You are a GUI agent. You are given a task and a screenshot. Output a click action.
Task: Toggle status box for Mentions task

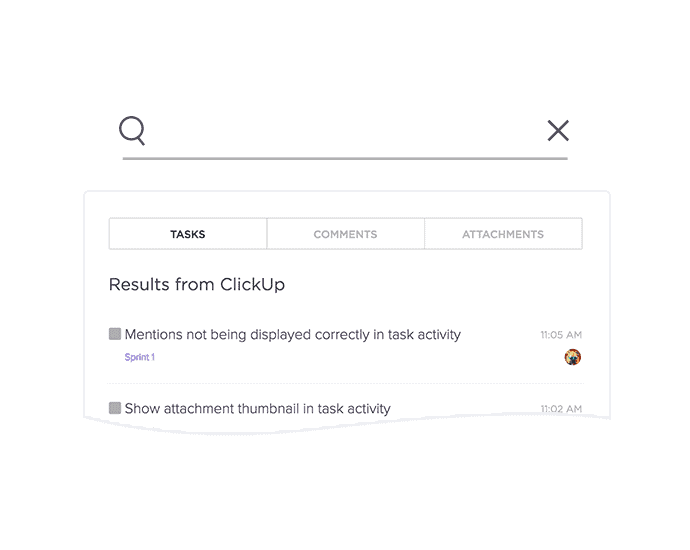(115, 334)
